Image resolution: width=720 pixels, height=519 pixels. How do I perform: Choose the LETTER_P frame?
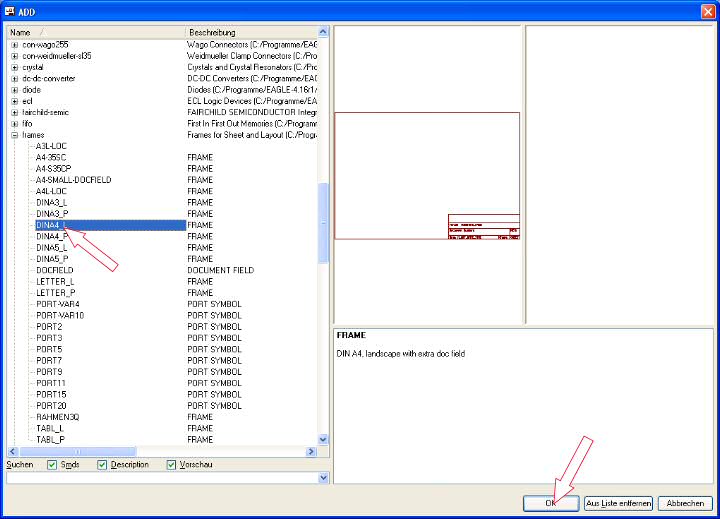55,293
